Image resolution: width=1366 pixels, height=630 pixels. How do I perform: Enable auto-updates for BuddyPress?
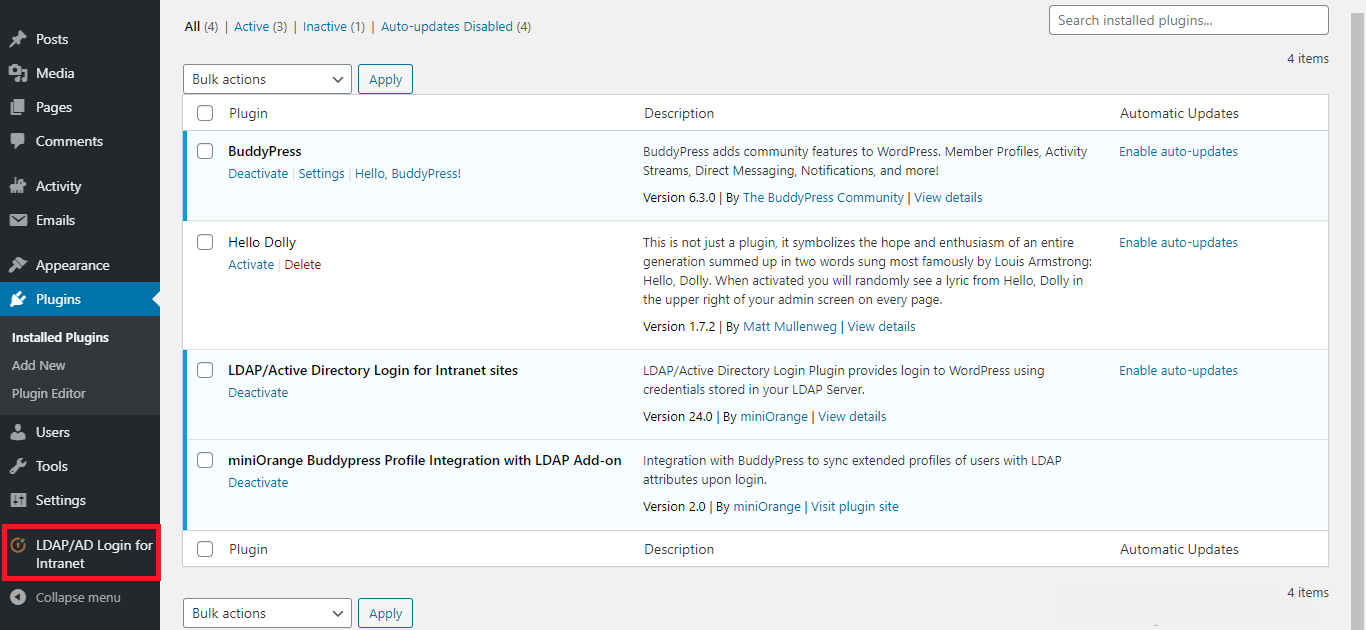(1178, 151)
